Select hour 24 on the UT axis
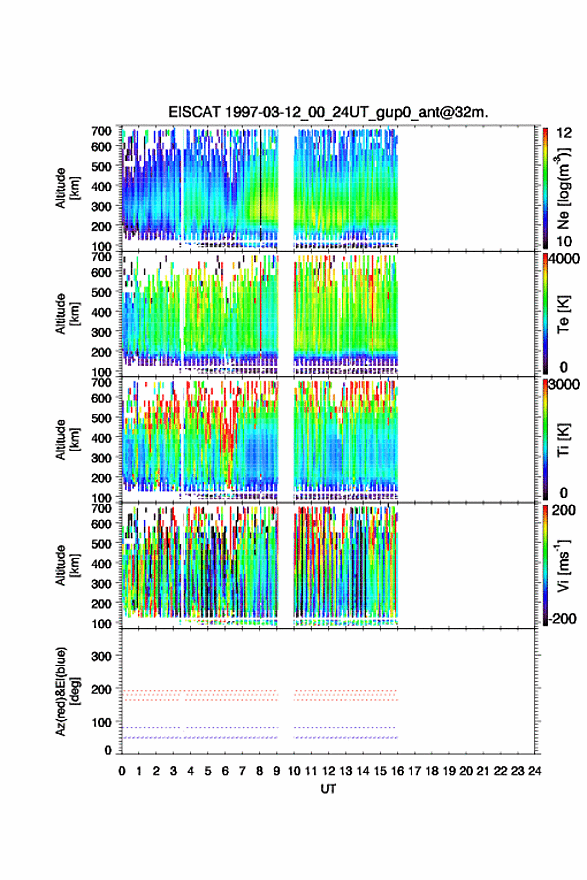Viewport: 587px width, 880px height. coord(534,771)
